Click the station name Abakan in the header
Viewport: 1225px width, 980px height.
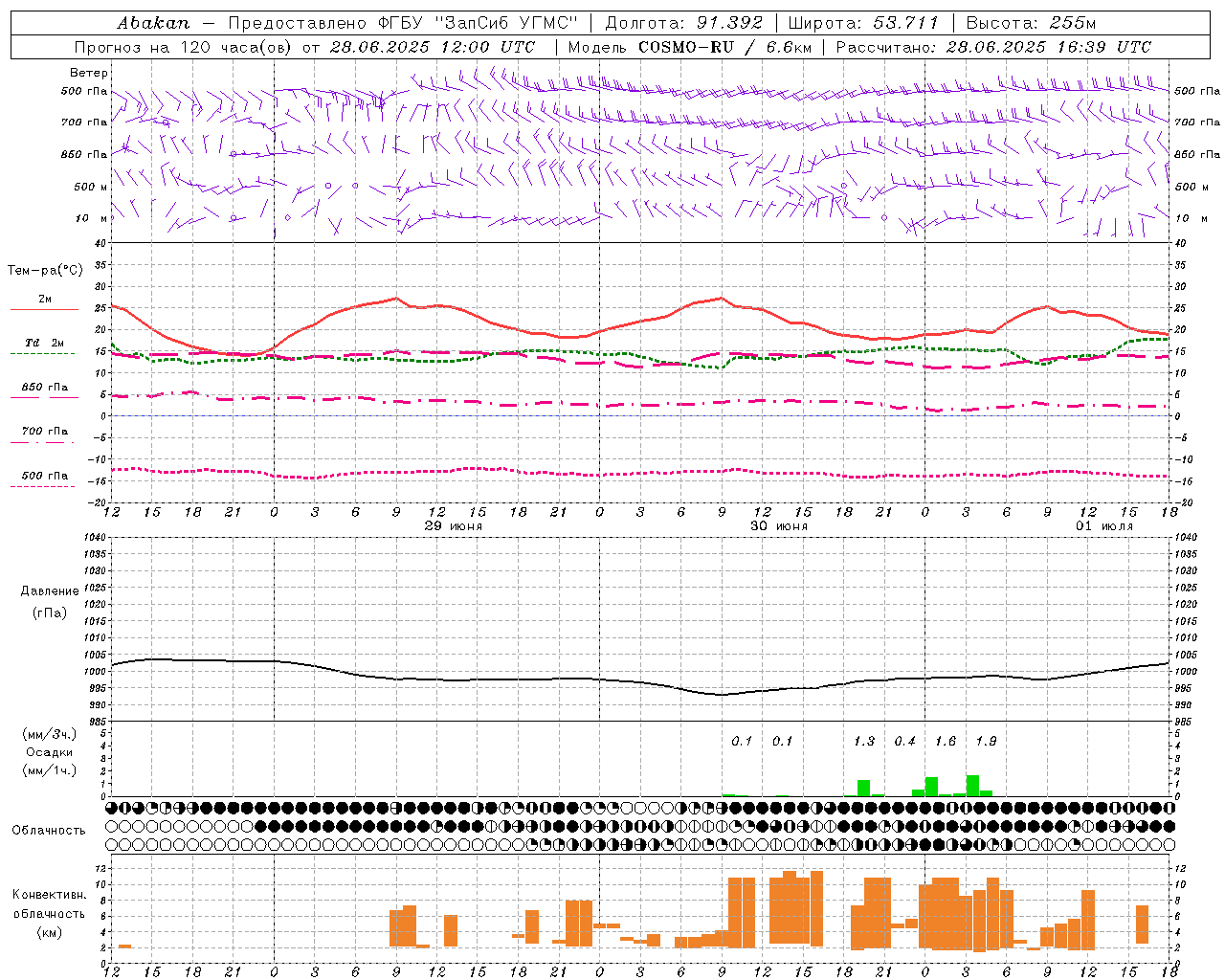pos(153,23)
